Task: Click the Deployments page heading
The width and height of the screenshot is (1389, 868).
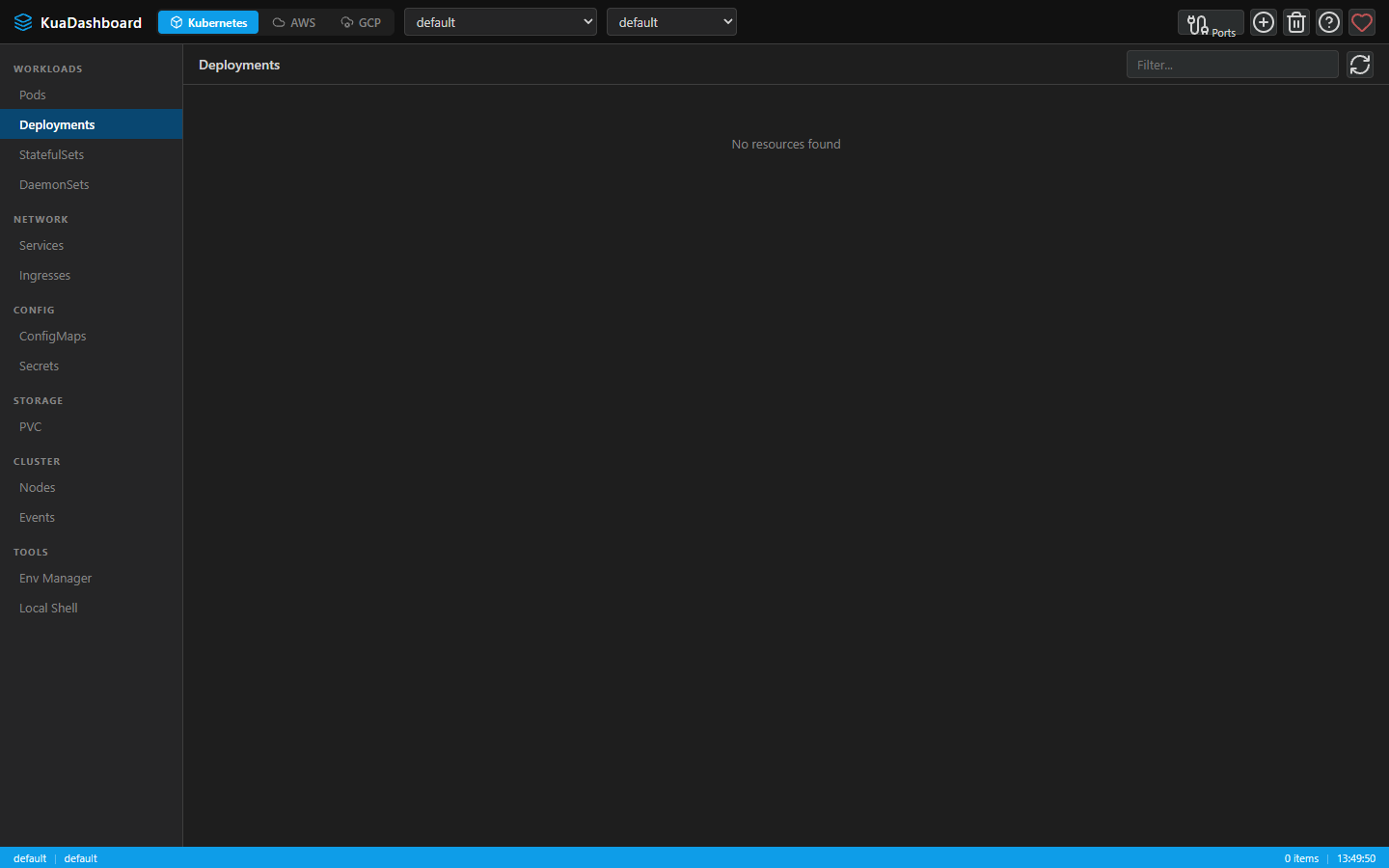Action: coord(239,65)
